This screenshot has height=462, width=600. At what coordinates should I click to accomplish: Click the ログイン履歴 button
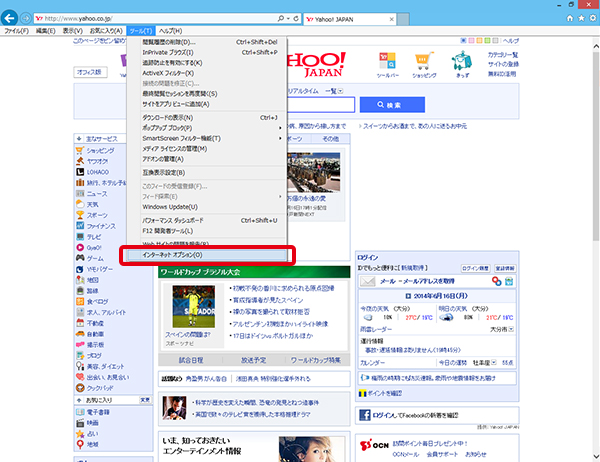475,268
